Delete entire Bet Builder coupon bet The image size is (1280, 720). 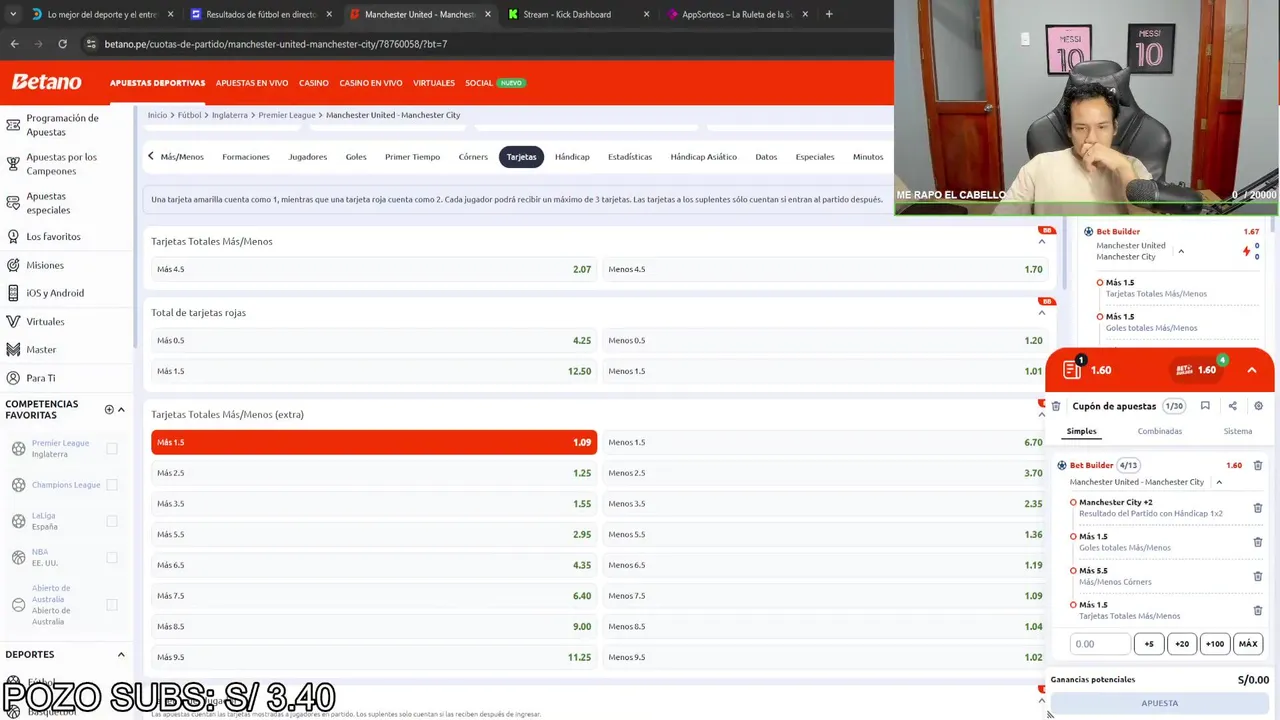[1258, 465]
